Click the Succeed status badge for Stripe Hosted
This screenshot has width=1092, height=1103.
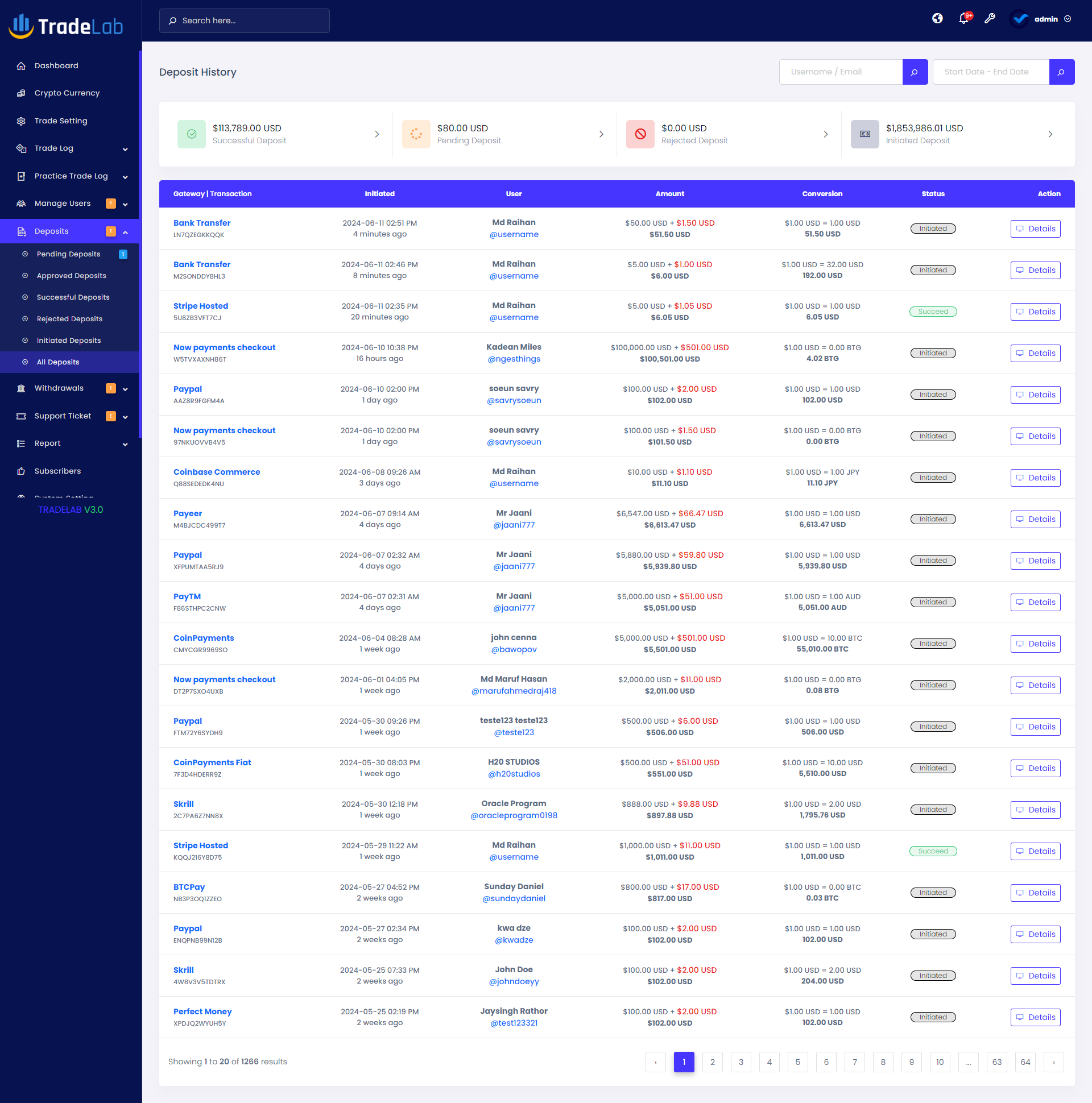[x=933, y=311]
